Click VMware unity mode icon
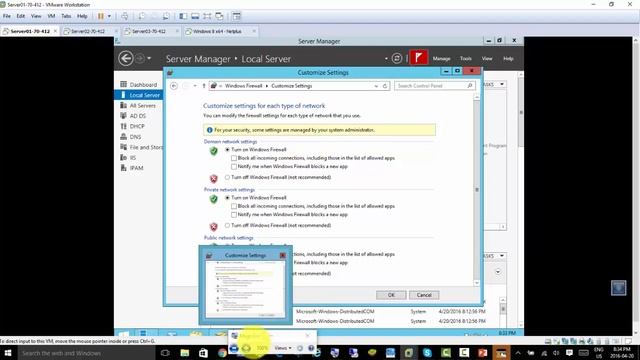This screenshot has width=640, height=360. (x=219, y=16)
